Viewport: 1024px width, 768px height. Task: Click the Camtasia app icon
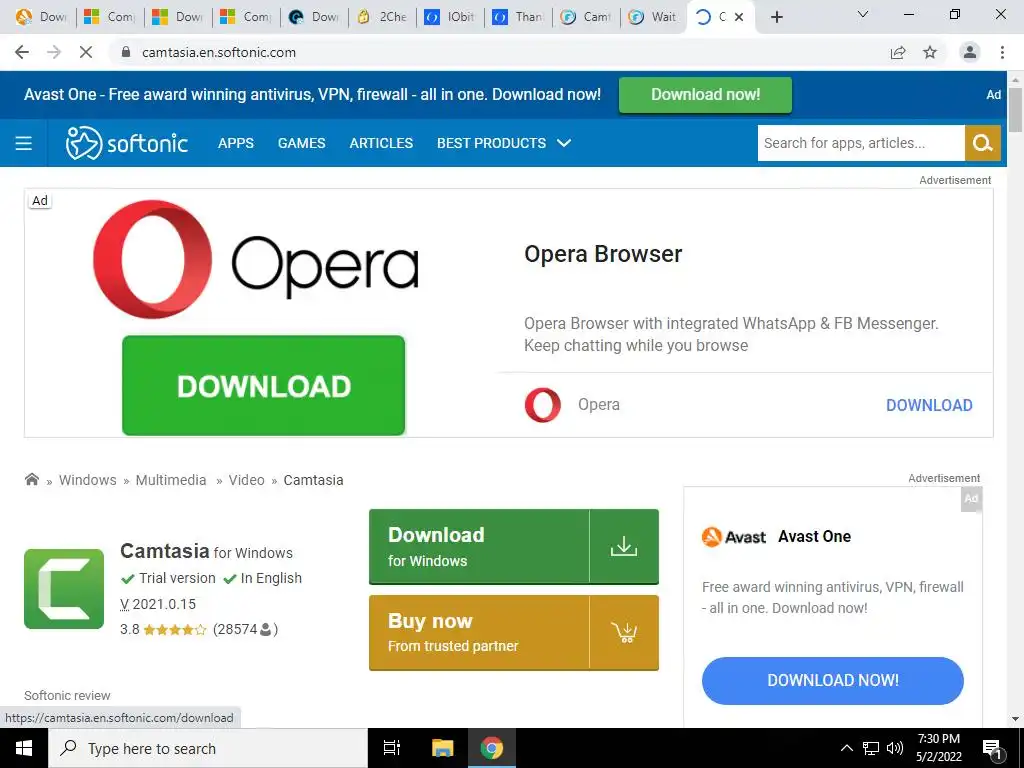pyautogui.click(x=64, y=589)
